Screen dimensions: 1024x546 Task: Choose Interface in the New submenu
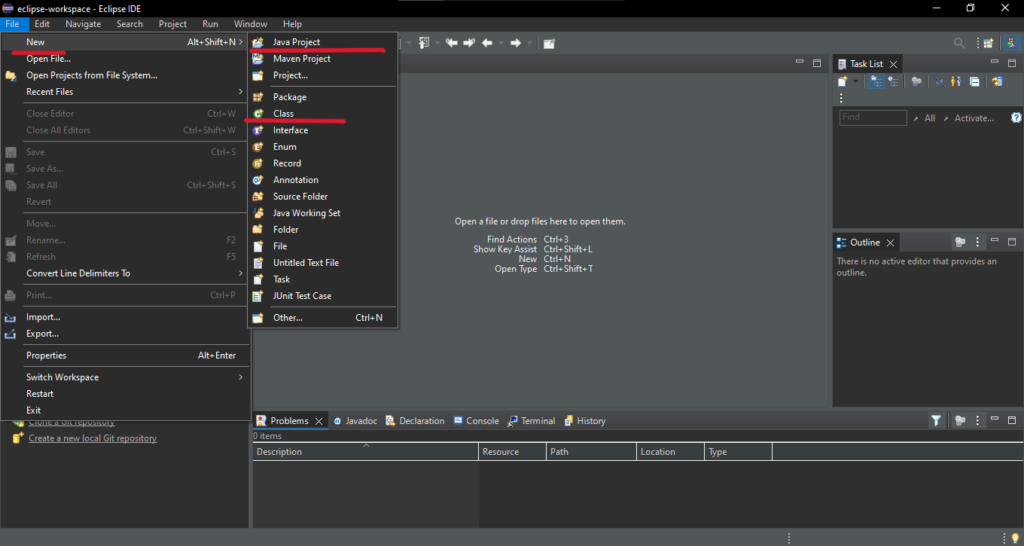point(323,130)
